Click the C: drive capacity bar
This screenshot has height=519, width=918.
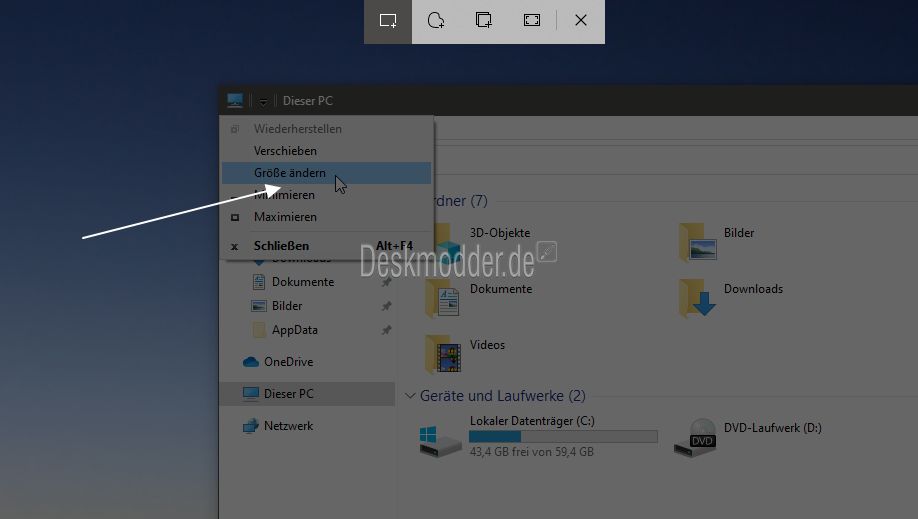point(563,436)
